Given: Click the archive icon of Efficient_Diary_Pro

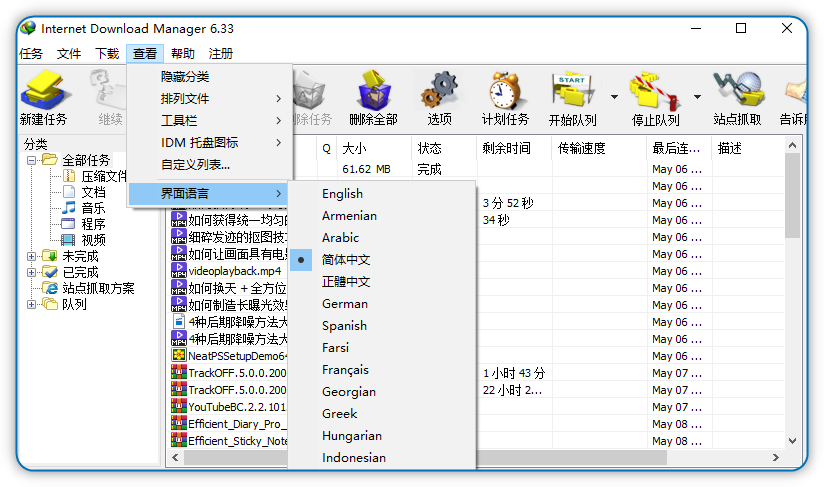Looking at the screenshot, I should click(x=179, y=423).
